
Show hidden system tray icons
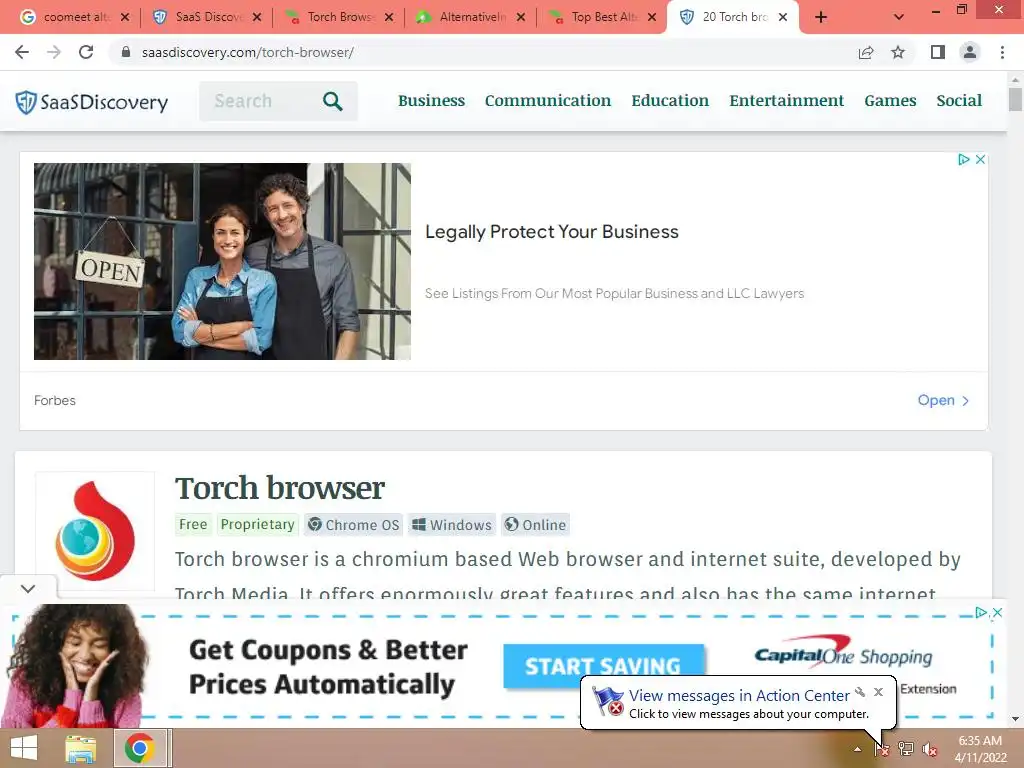(857, 749)
